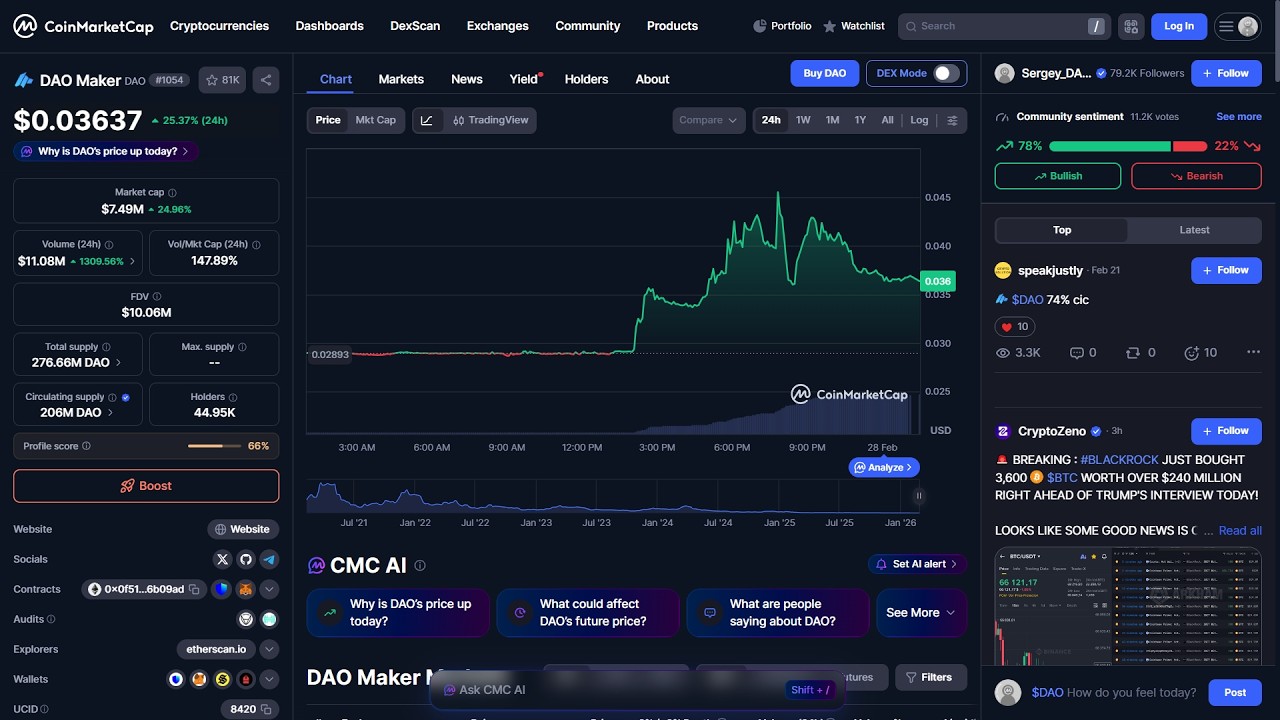The image size is (1280, 720).
Task: Click the repost icon on speakjustly post
Action: click(1133, 352)
